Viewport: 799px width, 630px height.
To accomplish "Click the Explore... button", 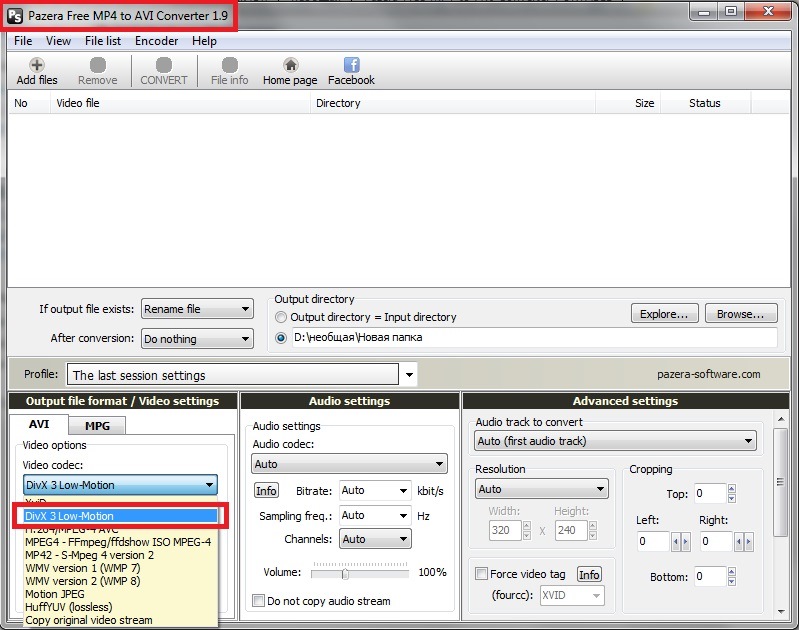I will coord(664,313).
